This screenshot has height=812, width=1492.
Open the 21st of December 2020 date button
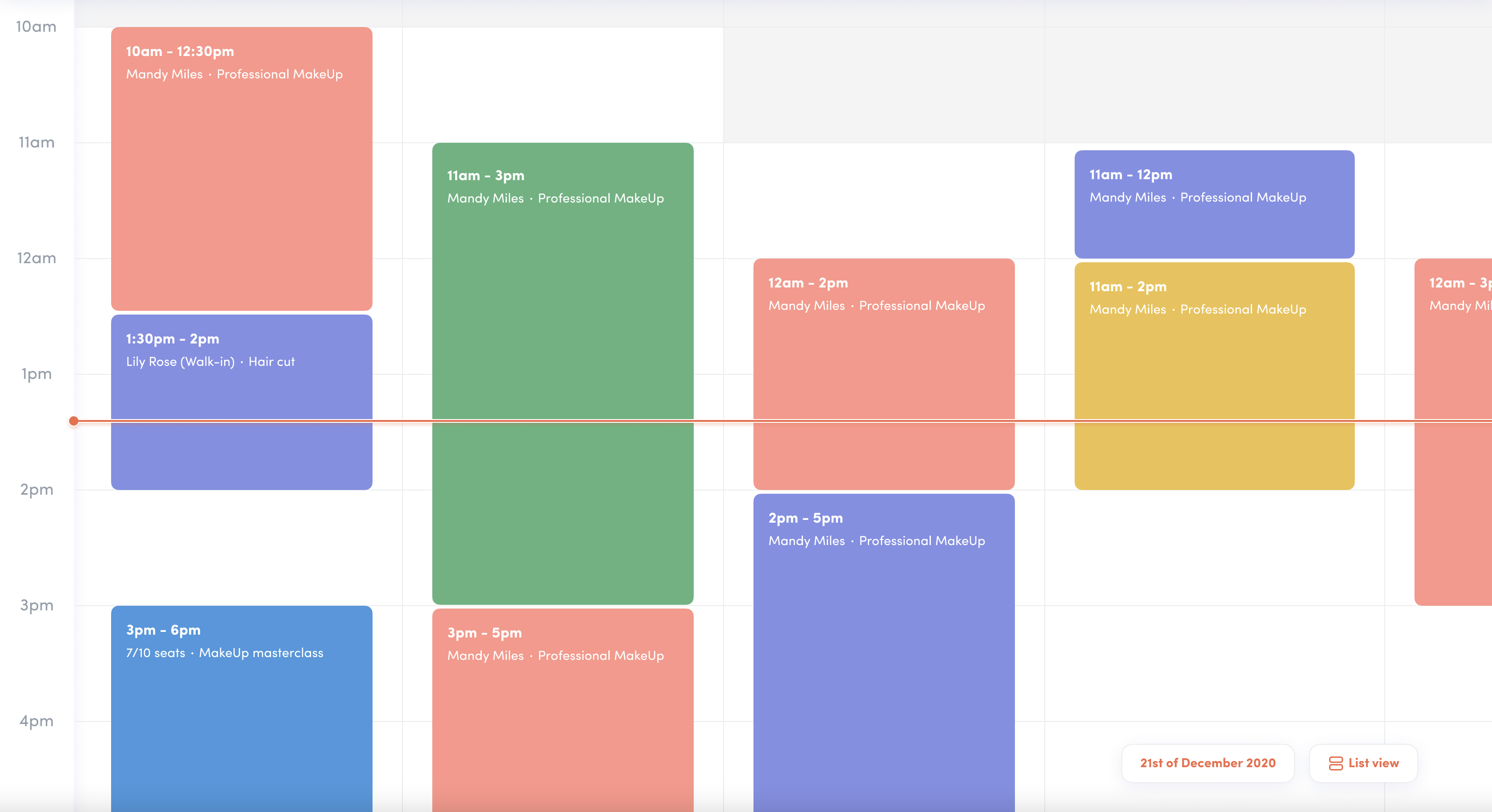(1207, 763)
